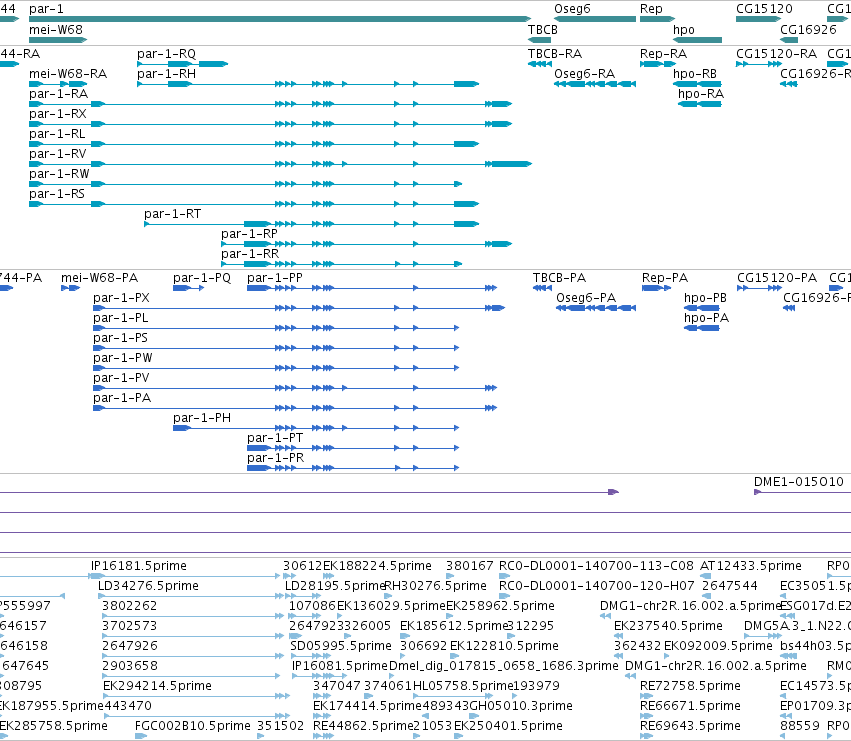Screen dimensions: 851x741
Task: Select the par-1 gene label
Action: 46,9
